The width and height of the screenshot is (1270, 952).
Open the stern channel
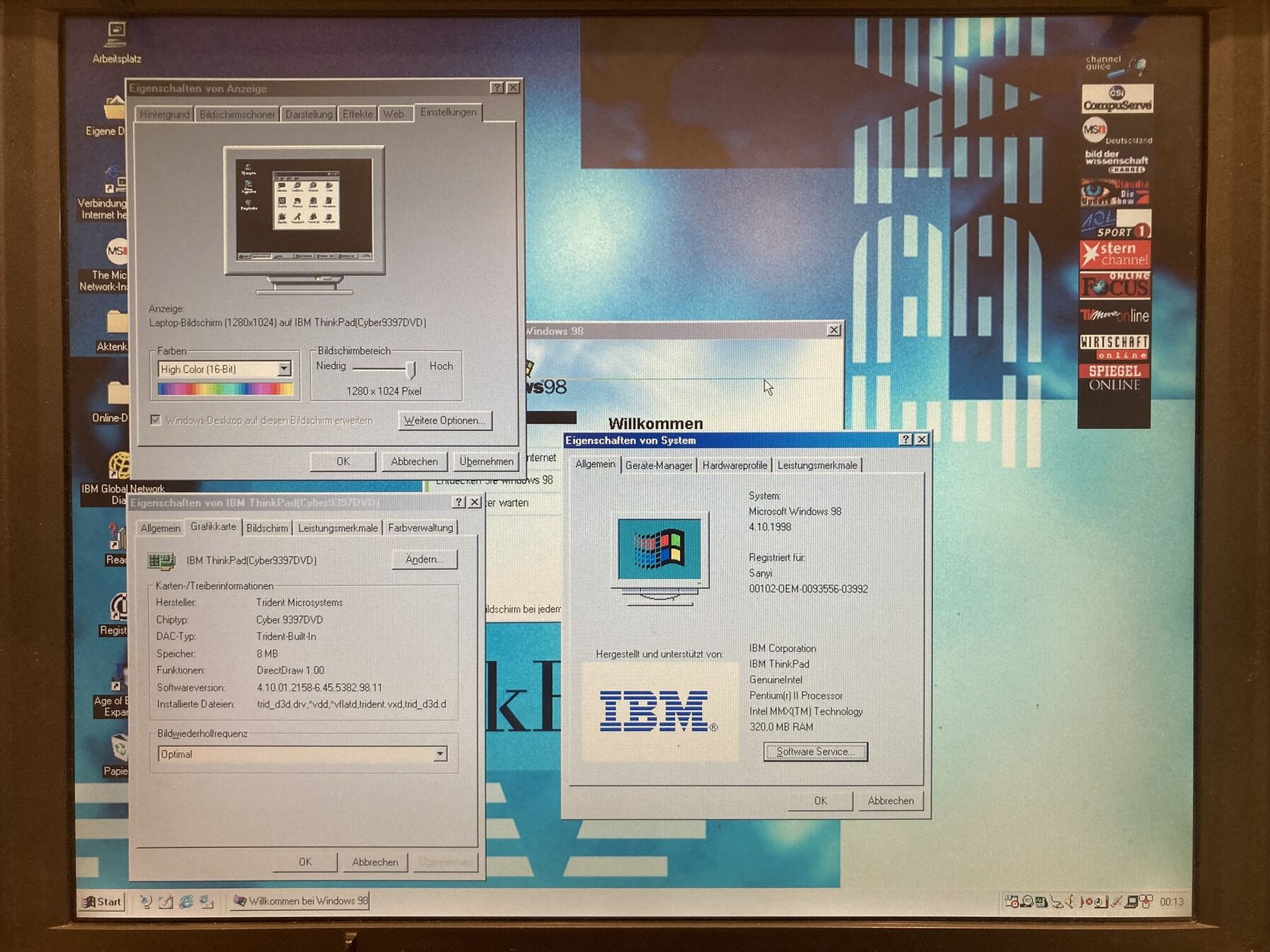pyautogui.click(x=1115, y=254)
